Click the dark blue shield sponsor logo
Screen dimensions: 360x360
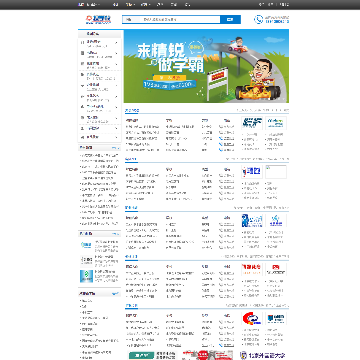point(276,318)
